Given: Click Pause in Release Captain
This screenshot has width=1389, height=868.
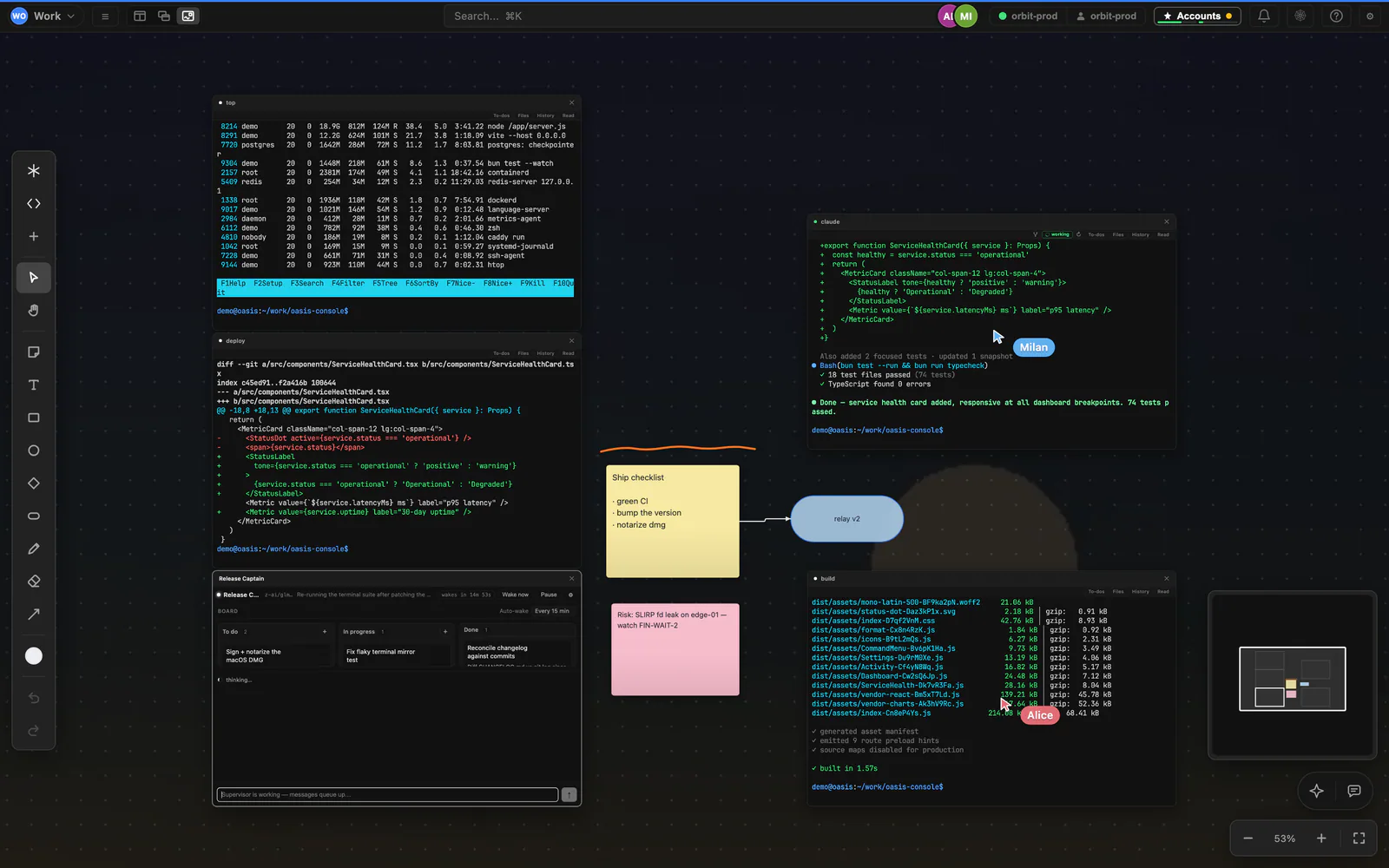Looking at the screenshot, I should (549, 595).
